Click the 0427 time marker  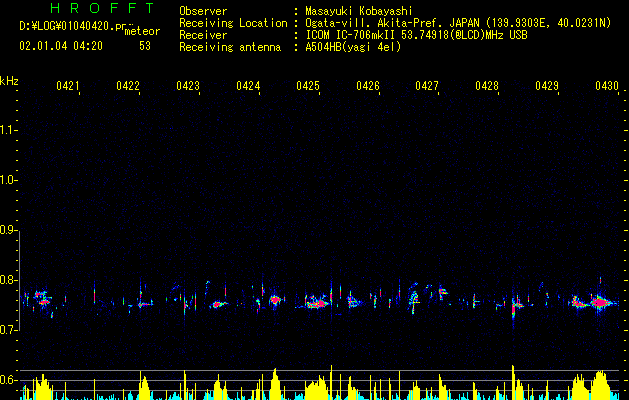click(427, 86)
